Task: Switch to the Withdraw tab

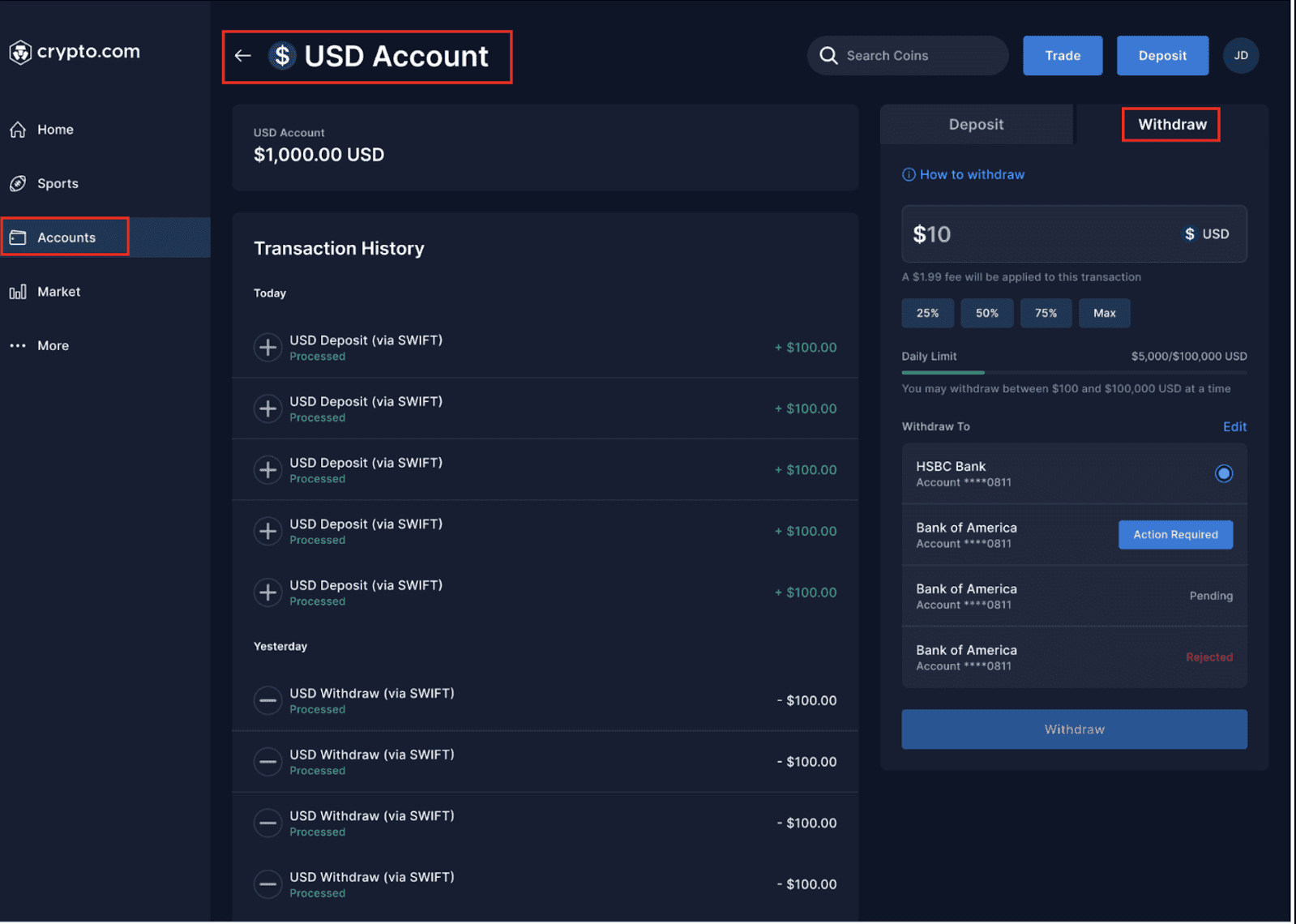Action: pyautogui.click(x=1172, y=125)
